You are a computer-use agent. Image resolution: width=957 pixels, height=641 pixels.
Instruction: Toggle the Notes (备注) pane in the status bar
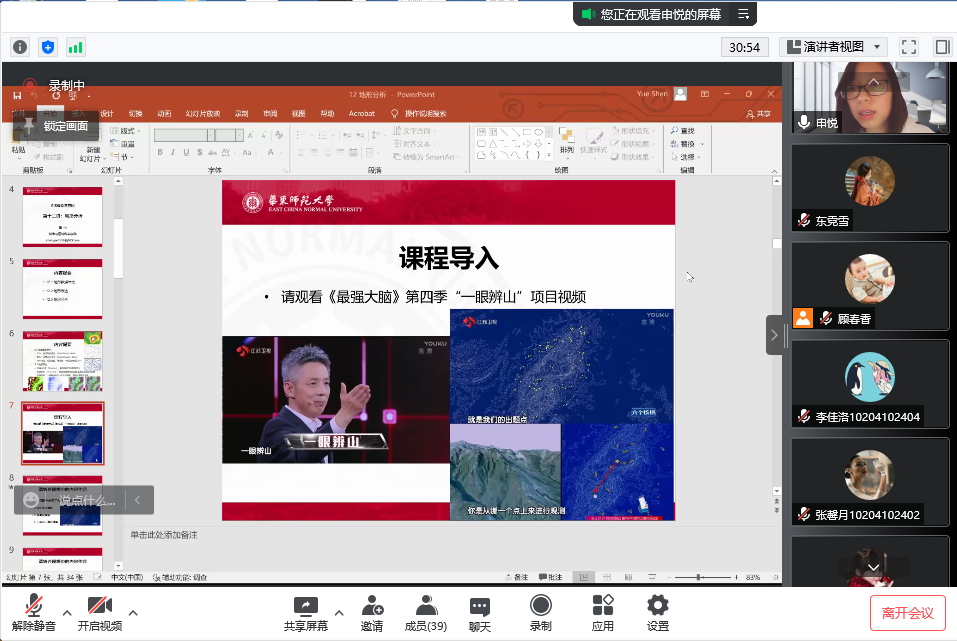517,577
